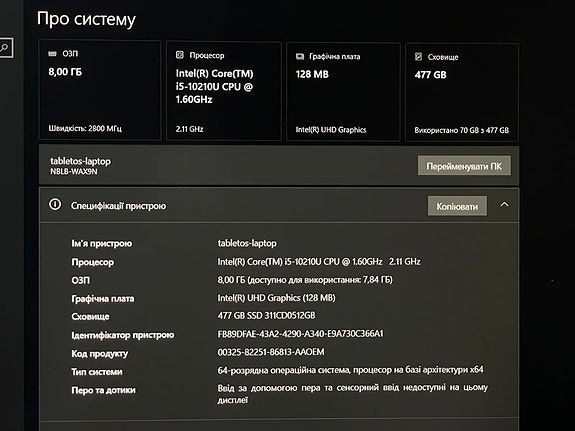The width and height of the screenshot is (575, 431).
Task: Click the Перейменувати ПК button
Action: pos(464,165)
